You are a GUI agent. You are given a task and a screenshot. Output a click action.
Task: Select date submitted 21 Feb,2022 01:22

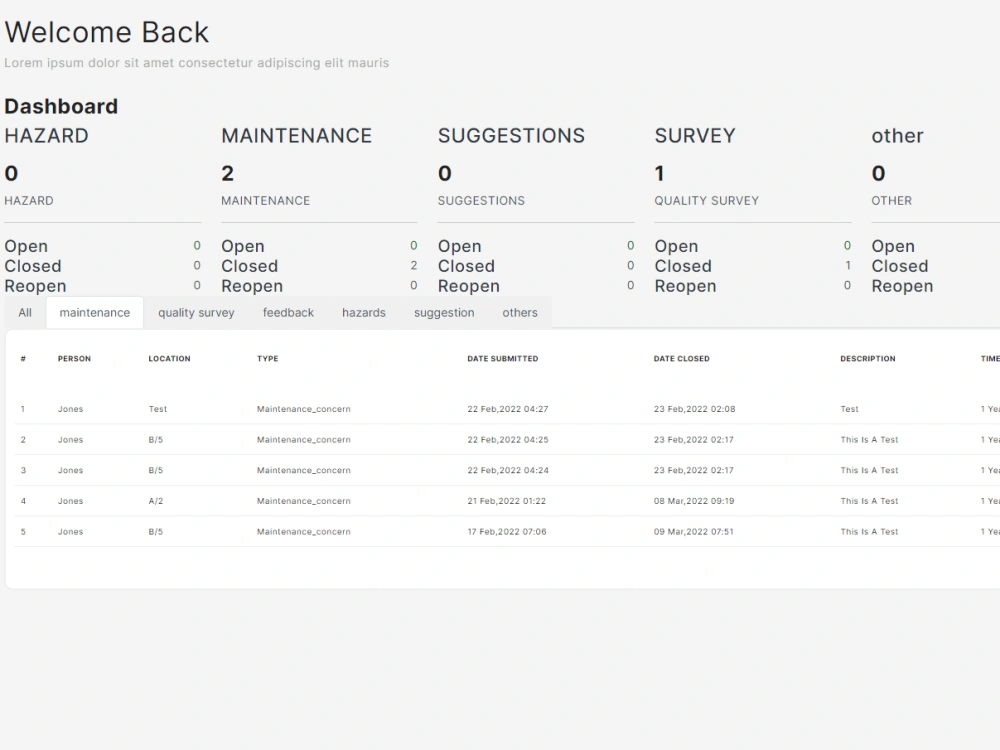506,501
